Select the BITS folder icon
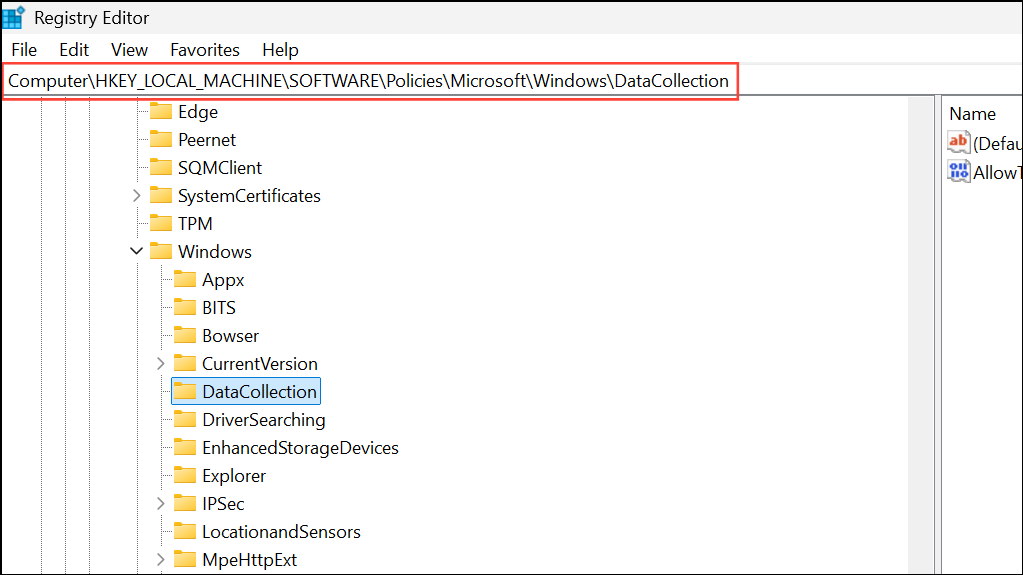Image resolution: width=1023 pixels, height=575 pixels. pos(185,308)
